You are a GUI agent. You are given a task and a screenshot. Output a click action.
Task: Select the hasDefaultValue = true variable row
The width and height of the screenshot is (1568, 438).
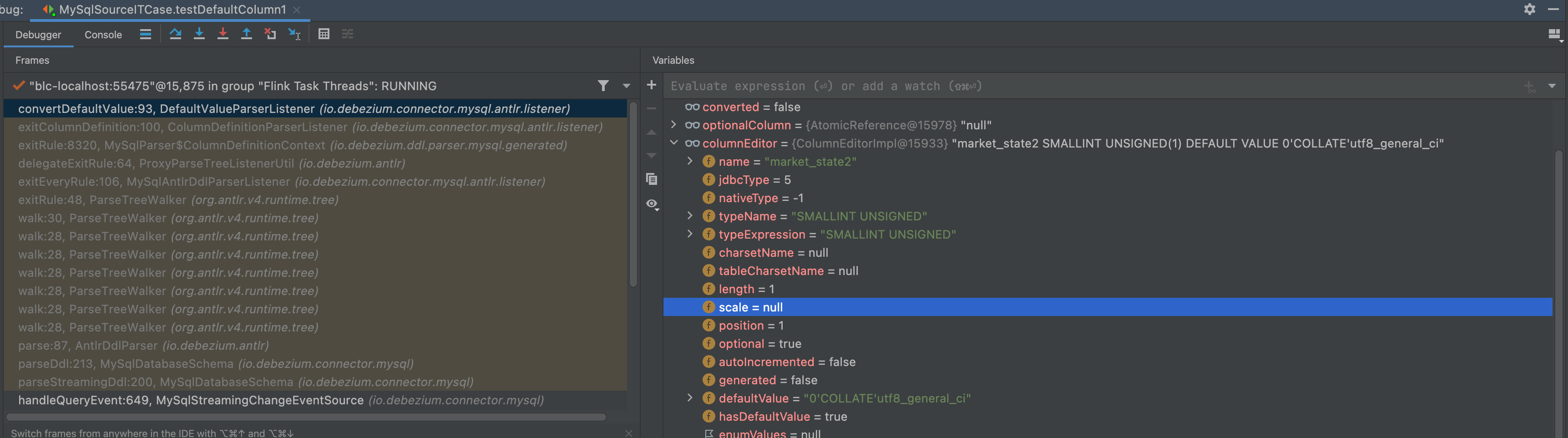(1108, 417)
